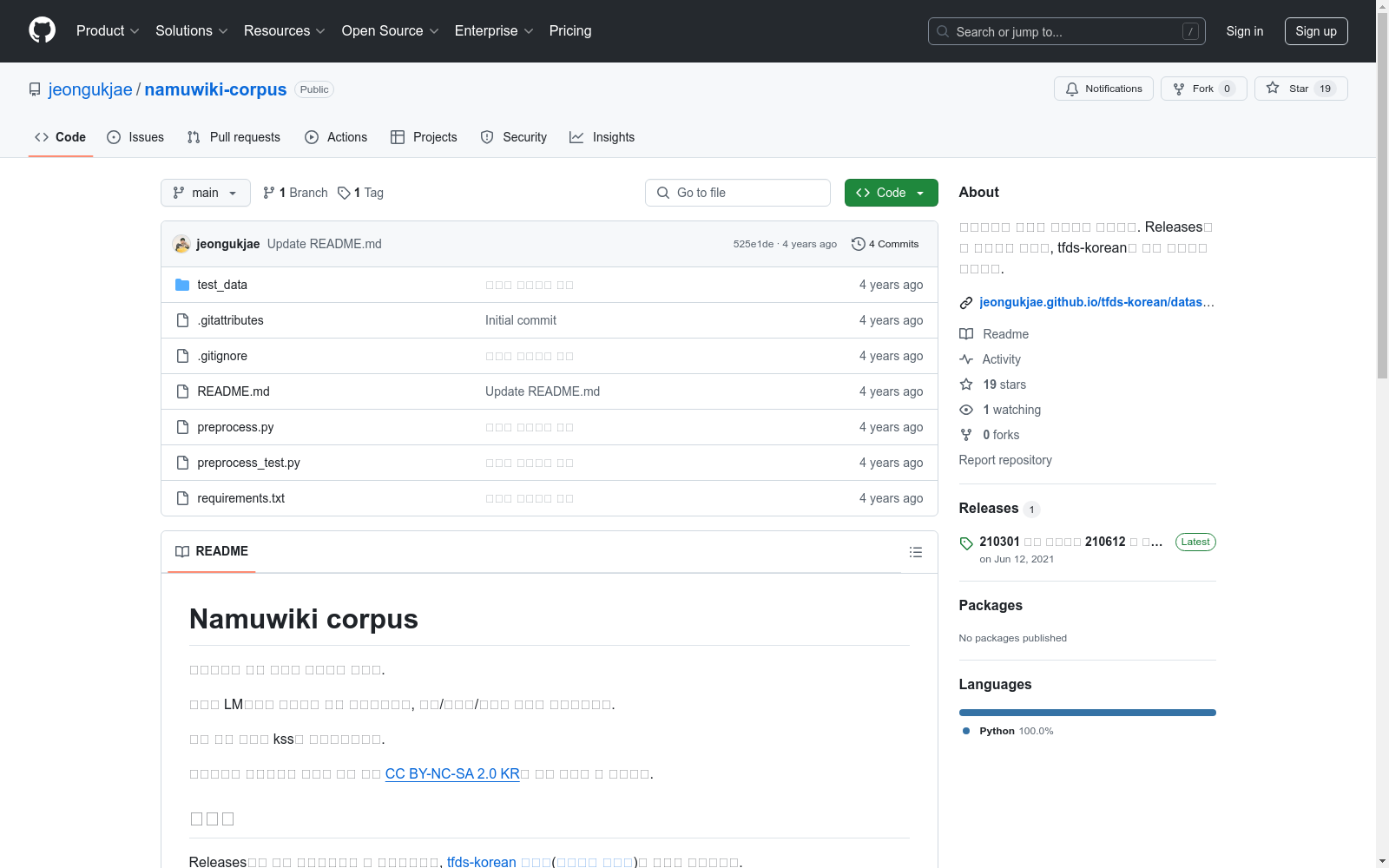Image resolution: width=1389 pixels, height=868 pixels.
Task: Click the test_data folder icon
Action: (182, 285)
